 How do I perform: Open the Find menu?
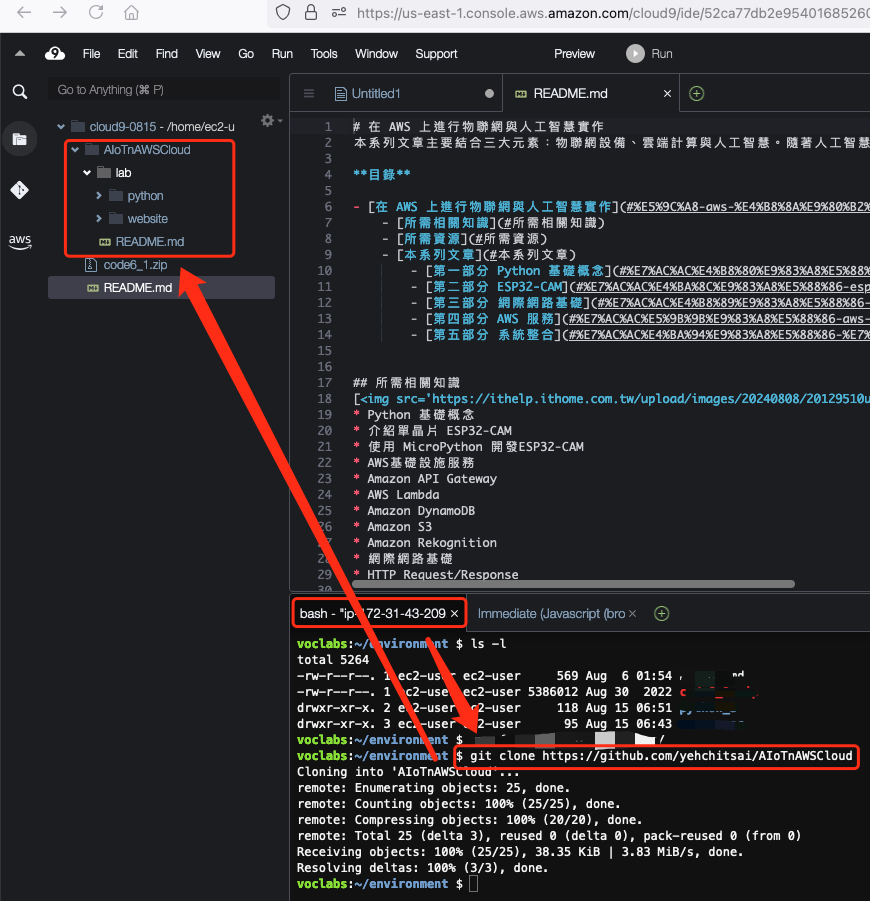tap(167, 53)
